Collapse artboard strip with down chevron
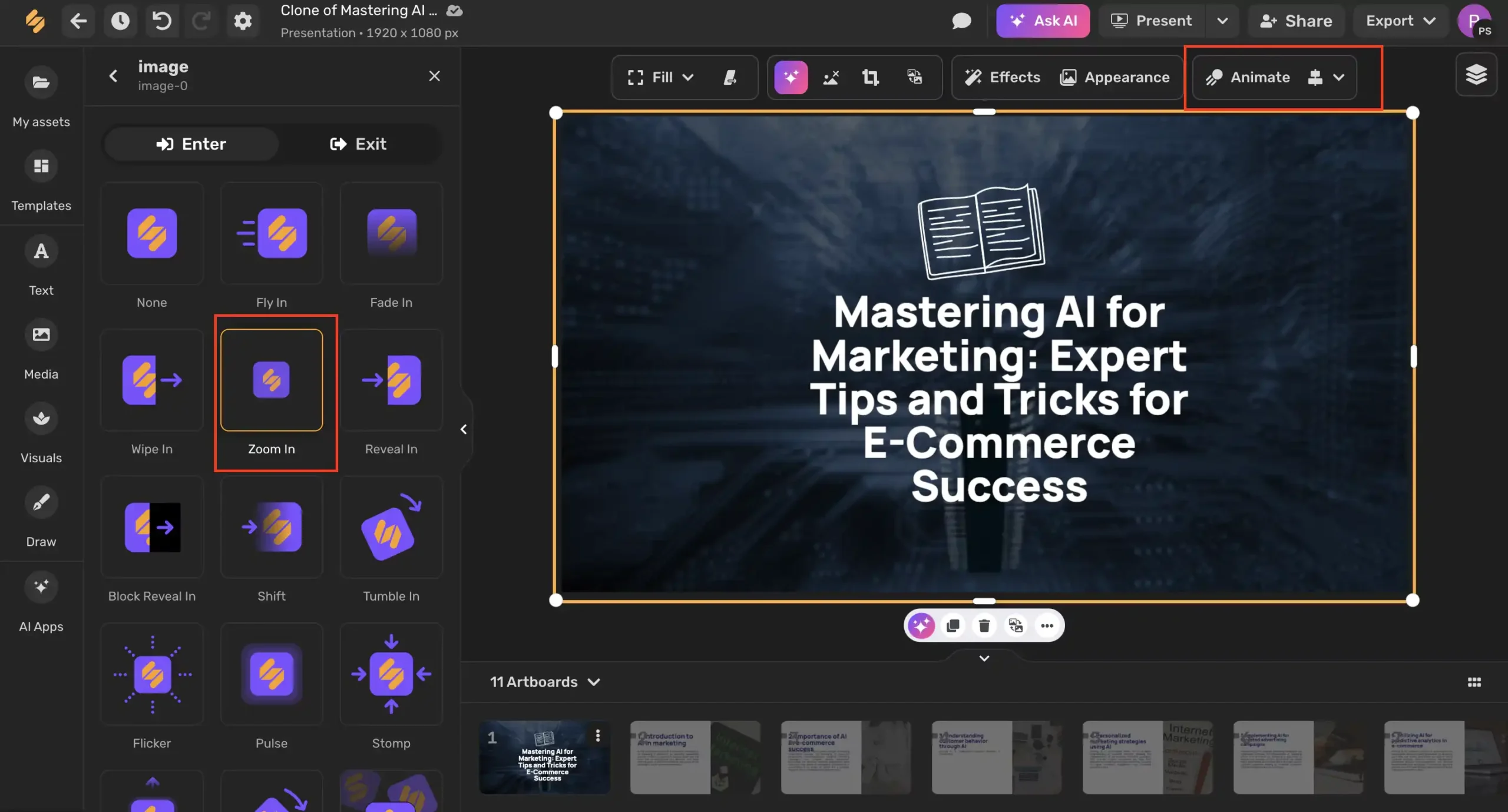The height and width of the screenshot is (812, 1508). [x=984, y=658]
